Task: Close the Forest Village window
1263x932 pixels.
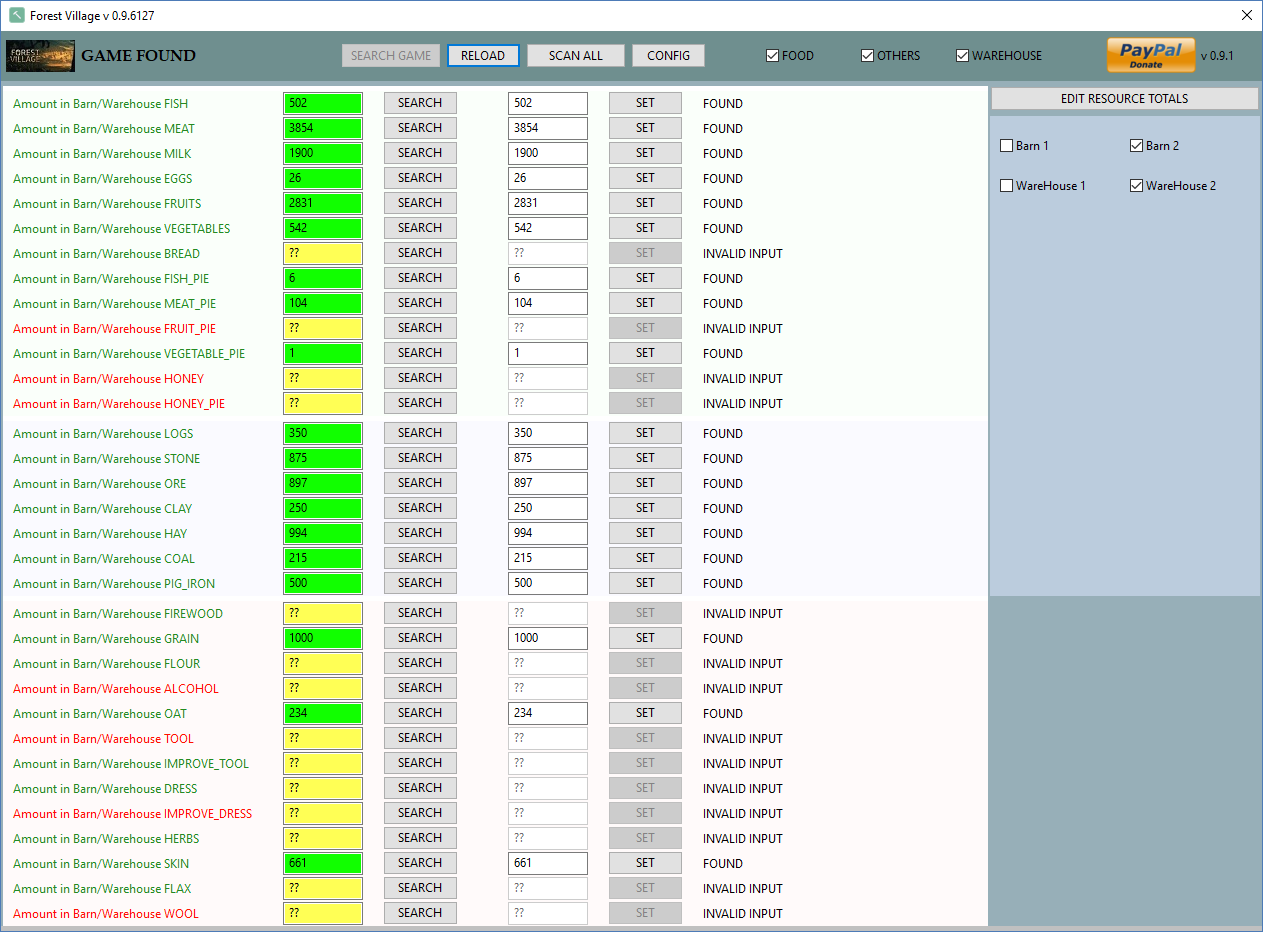Action: [1246, 16]
